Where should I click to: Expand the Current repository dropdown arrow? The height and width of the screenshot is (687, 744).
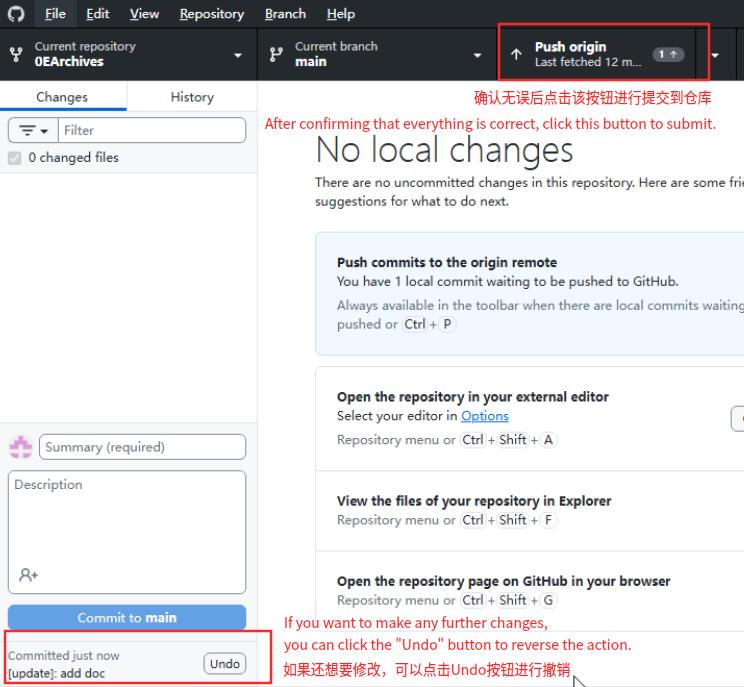point(238,55)
